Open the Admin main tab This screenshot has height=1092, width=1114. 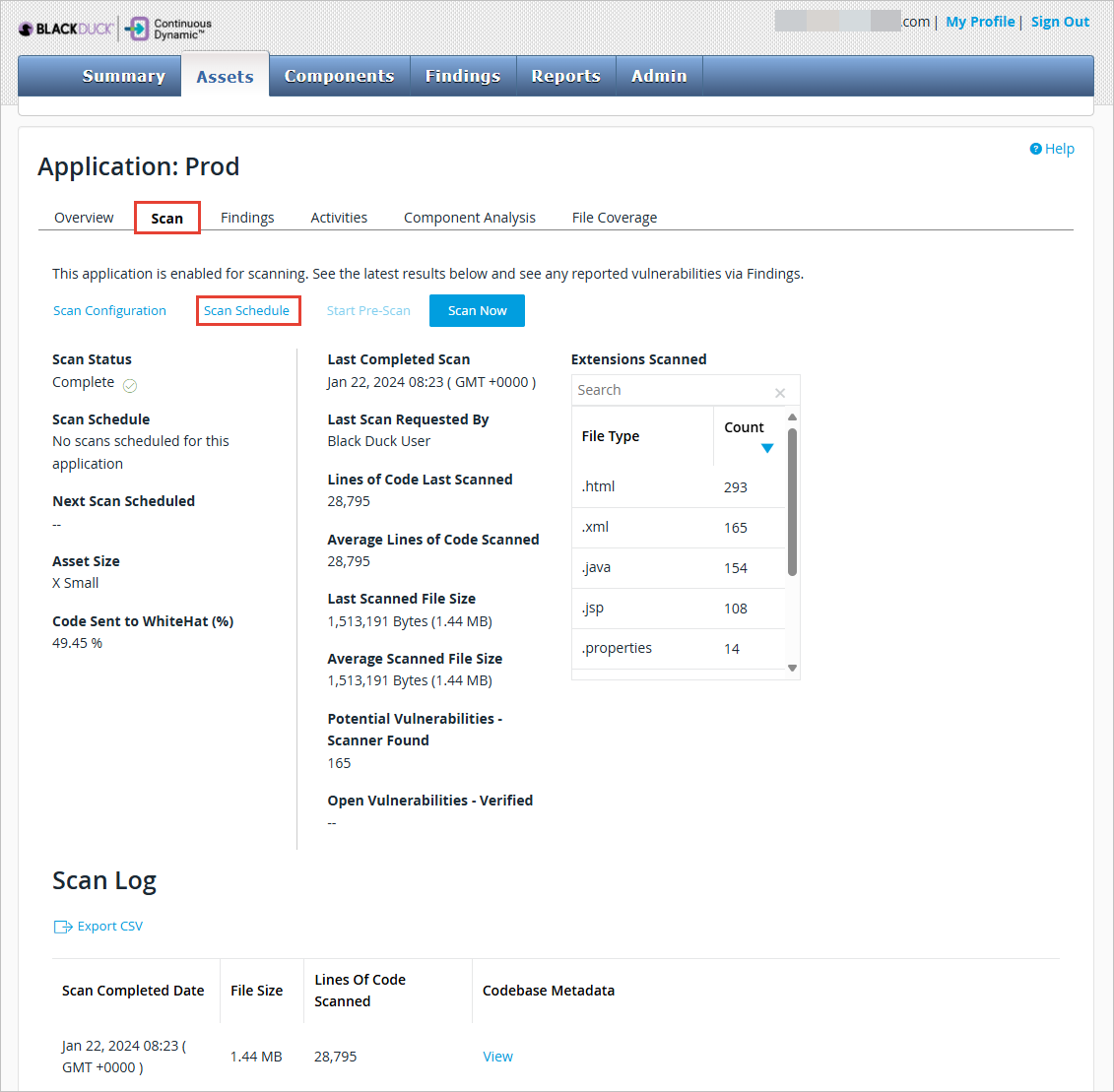[x=659, y=76]
